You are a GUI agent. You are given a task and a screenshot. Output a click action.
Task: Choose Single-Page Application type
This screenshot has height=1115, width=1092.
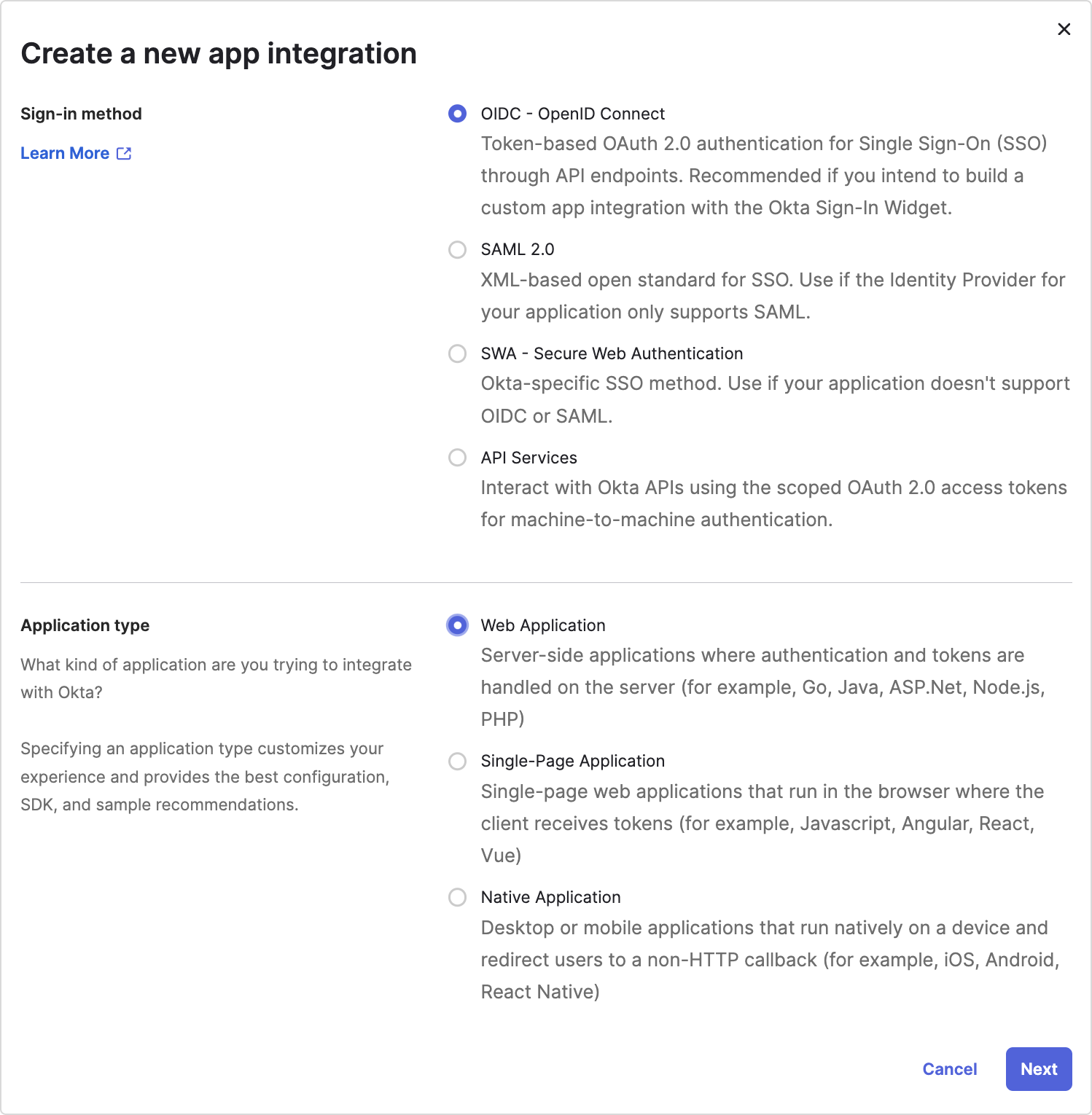click(457, 762)
